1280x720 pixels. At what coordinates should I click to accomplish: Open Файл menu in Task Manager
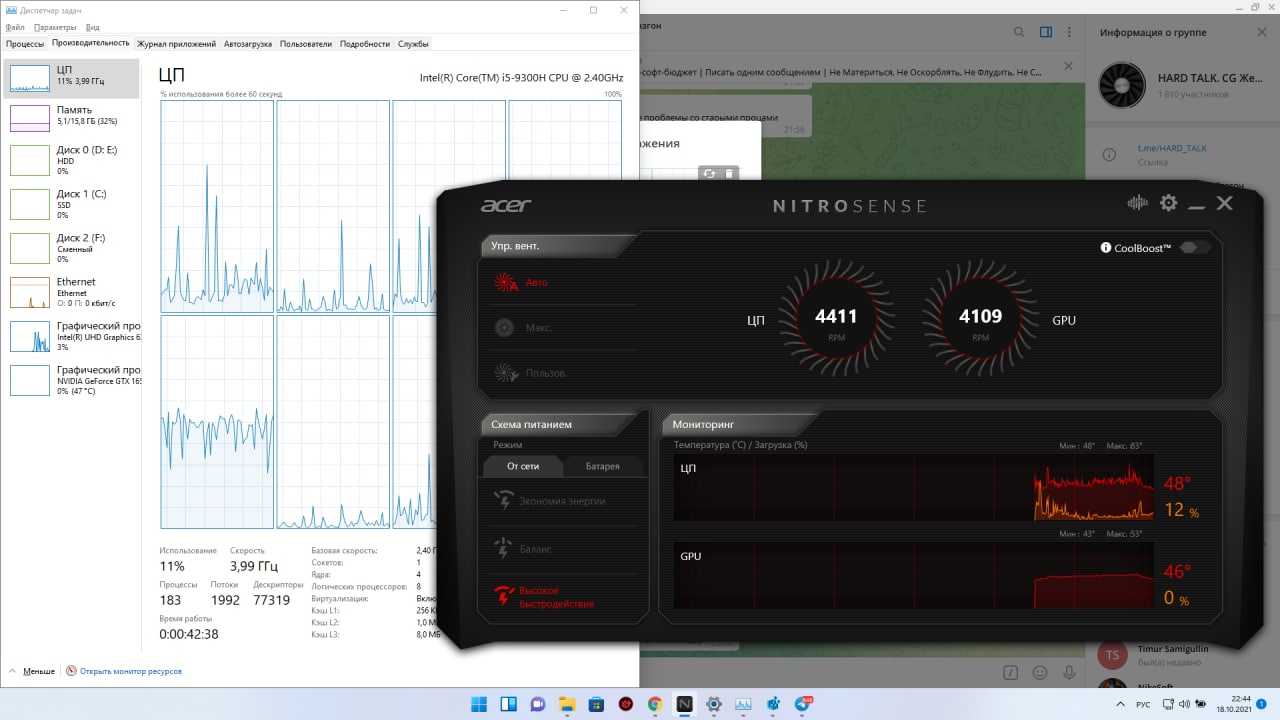click(15, 27)
